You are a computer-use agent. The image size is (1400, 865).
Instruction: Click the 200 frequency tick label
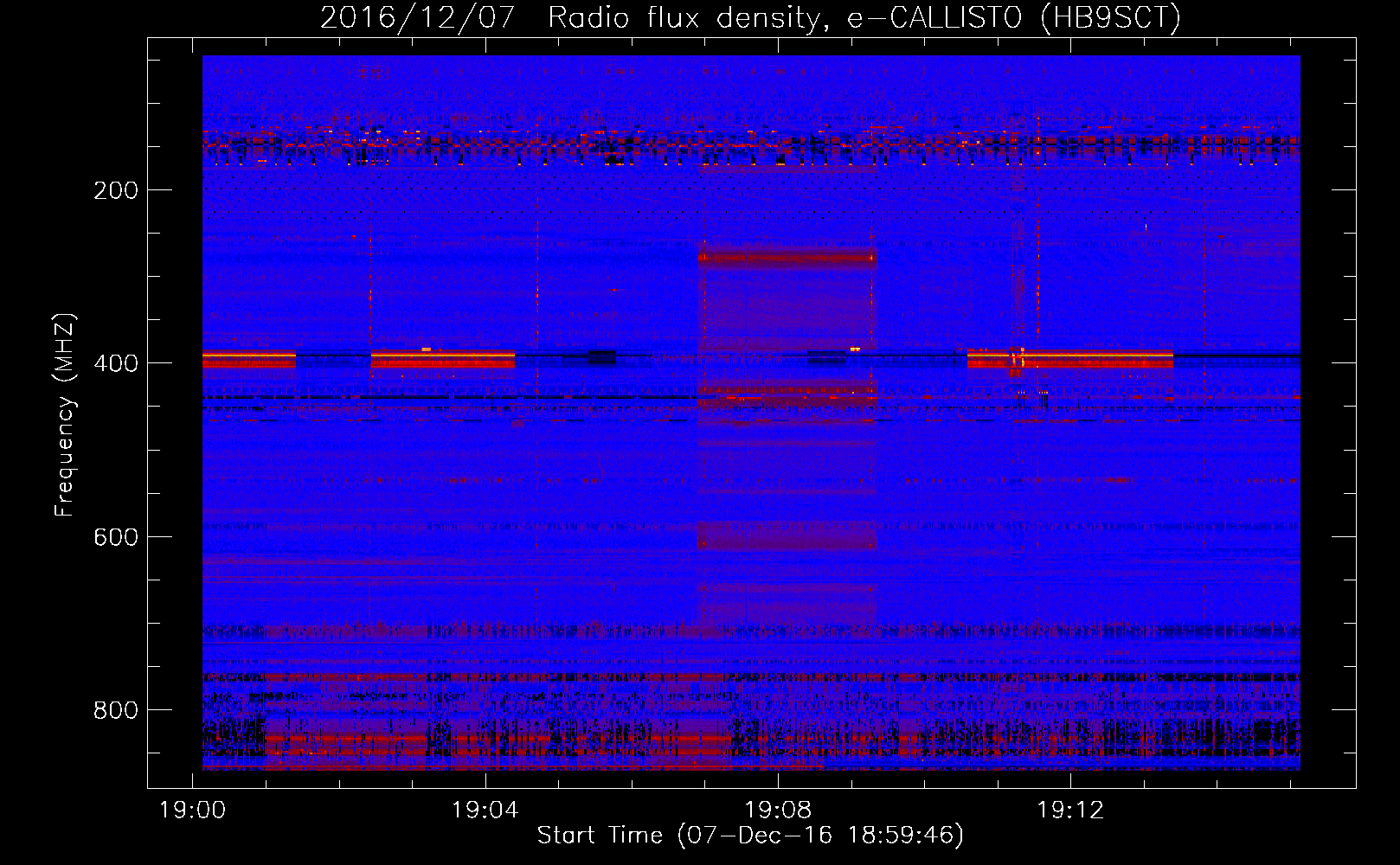116,190
